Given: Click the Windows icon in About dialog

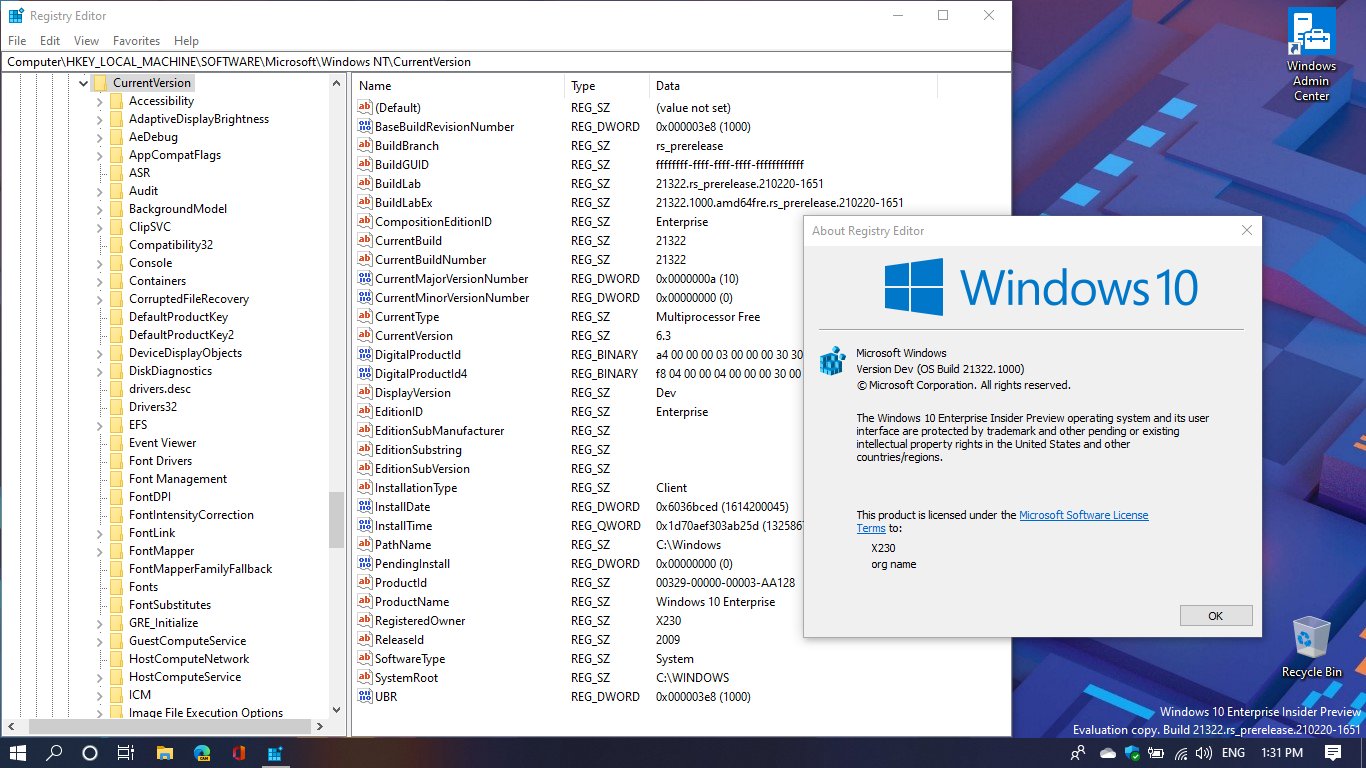Looking at the screenshot, I should tap(832, 361).
